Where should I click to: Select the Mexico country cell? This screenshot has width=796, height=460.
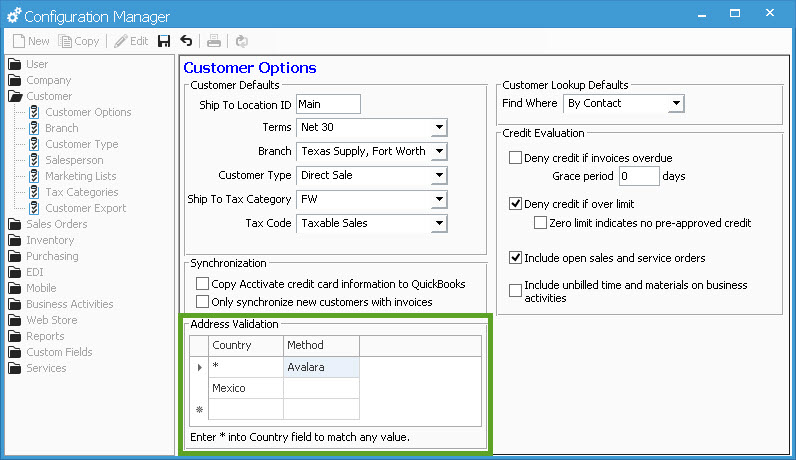click(x=246, y=388)
